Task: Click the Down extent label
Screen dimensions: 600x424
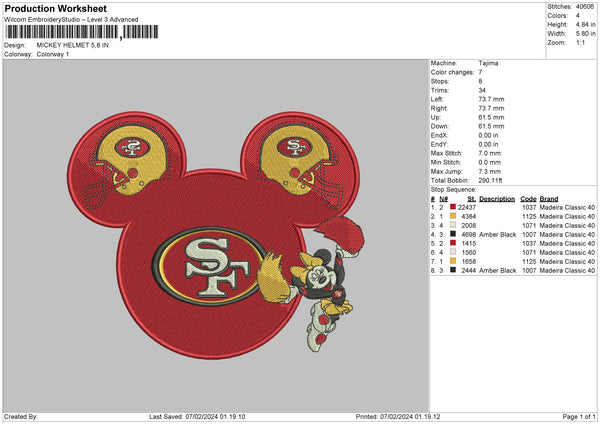Action: (x=439, y=126)
